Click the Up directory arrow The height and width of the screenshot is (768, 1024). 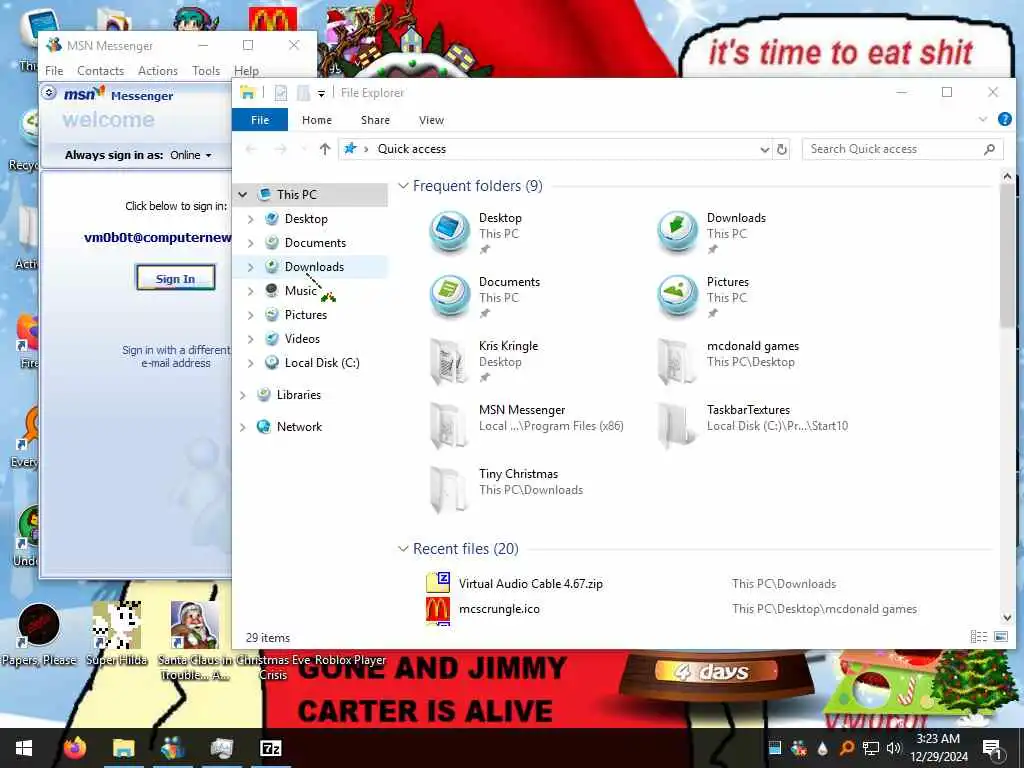[x=325, y=149]
